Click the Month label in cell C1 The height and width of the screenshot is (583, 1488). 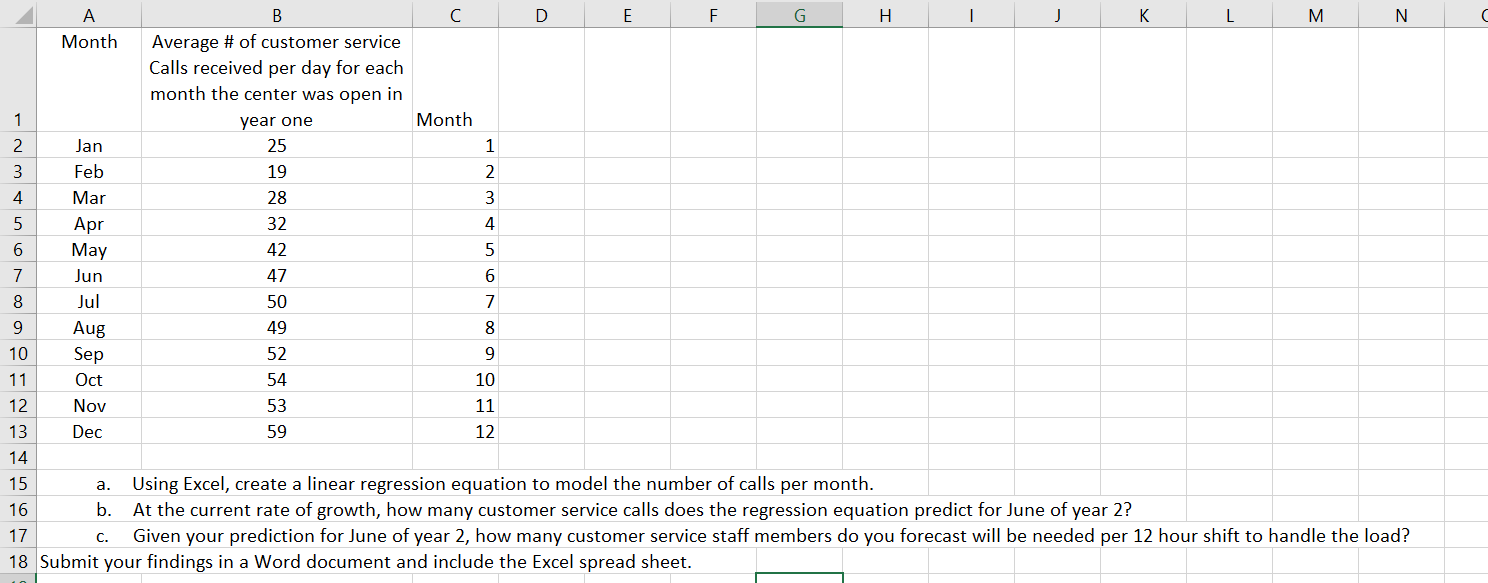coord(455,119)
